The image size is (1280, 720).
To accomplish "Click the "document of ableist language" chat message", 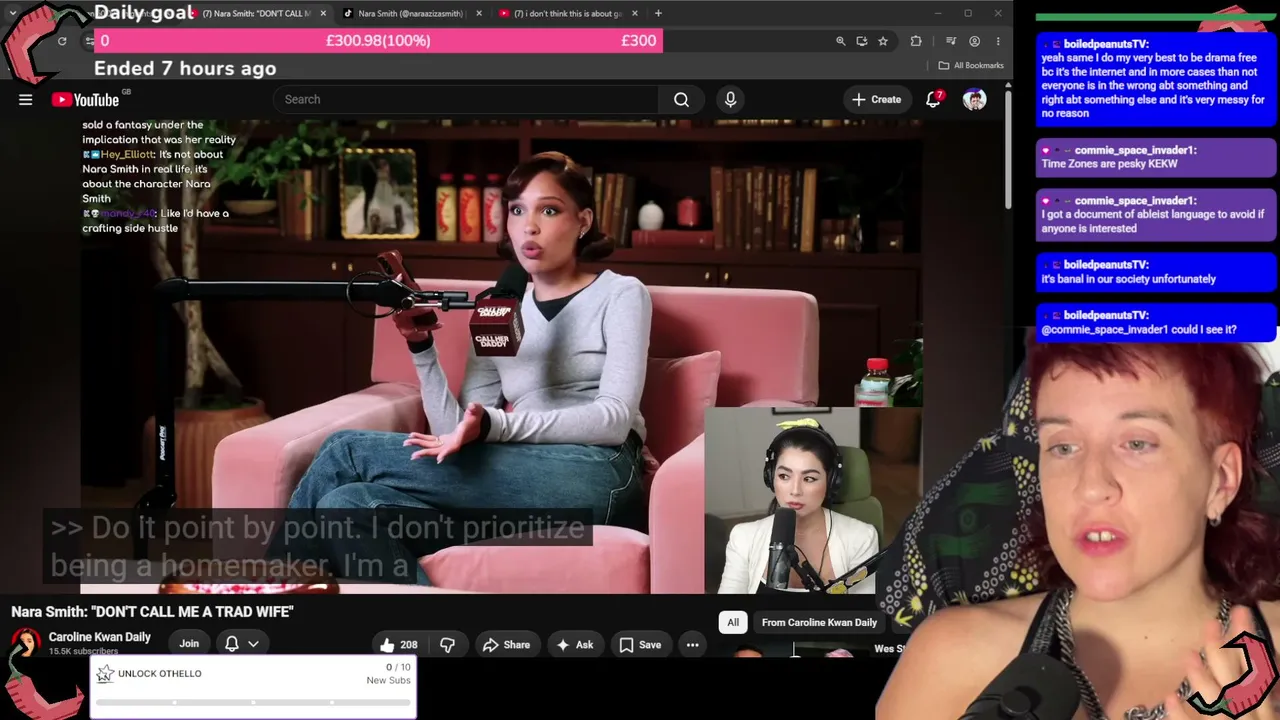I will (1156, 214).
